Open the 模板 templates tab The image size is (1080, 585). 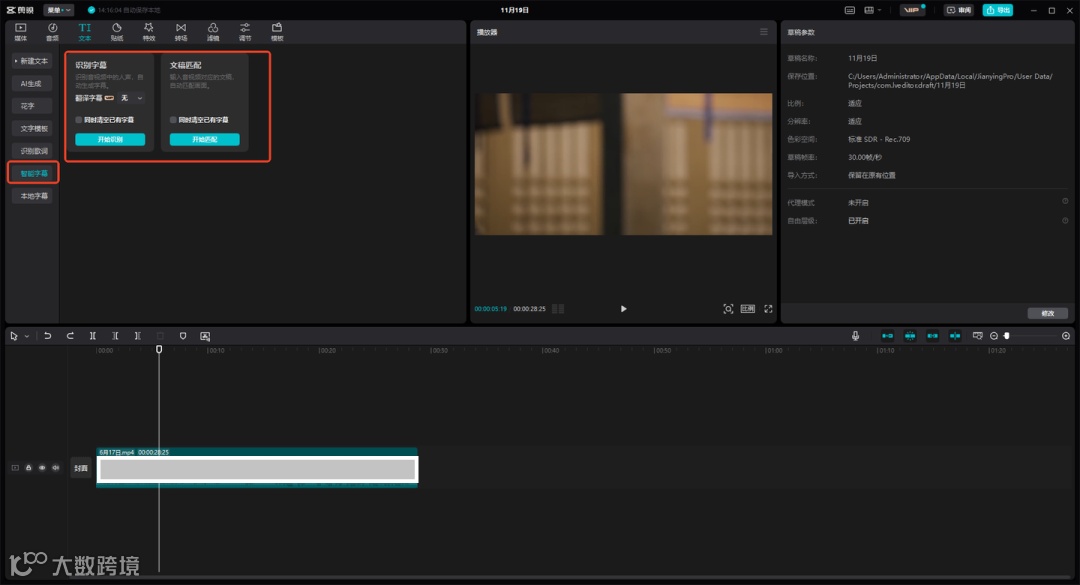[x=277, y=32]
